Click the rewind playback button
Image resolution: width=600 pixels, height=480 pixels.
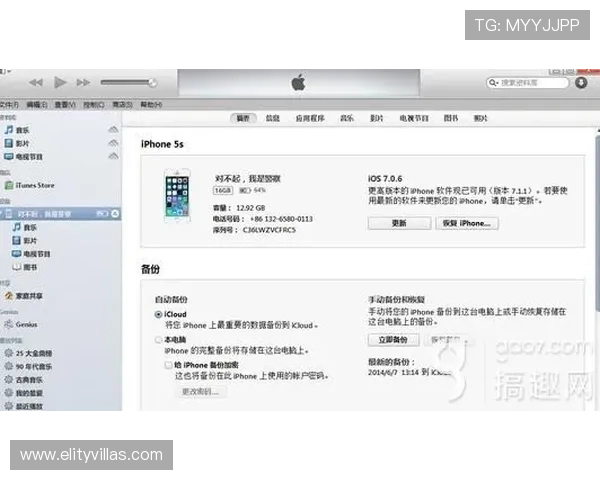click(x=36, y=82)
